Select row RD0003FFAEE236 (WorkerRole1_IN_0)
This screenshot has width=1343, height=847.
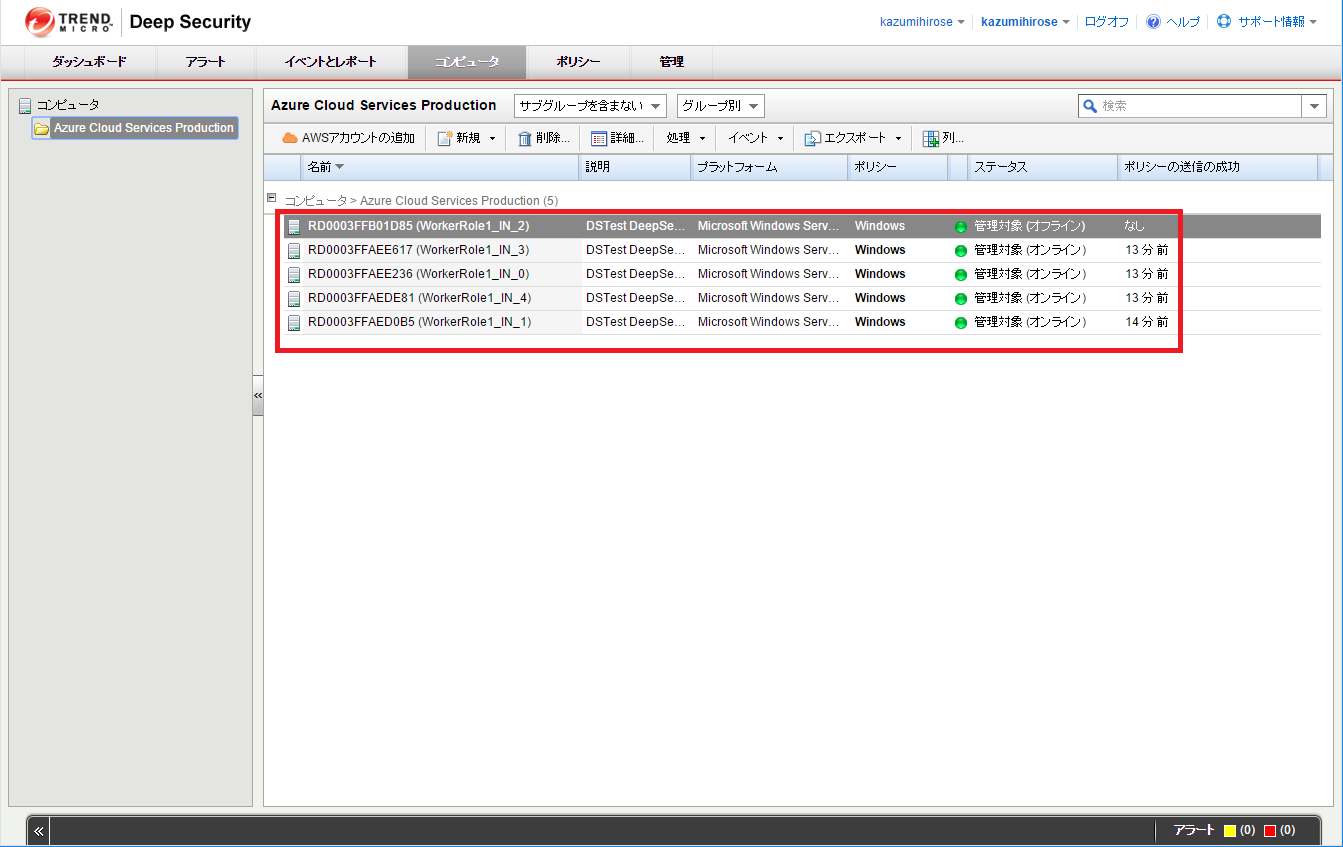[x=802, y=275]
